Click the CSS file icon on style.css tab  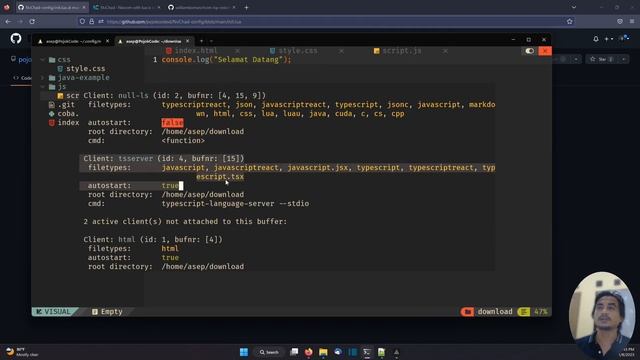click(x=272, y=51)
